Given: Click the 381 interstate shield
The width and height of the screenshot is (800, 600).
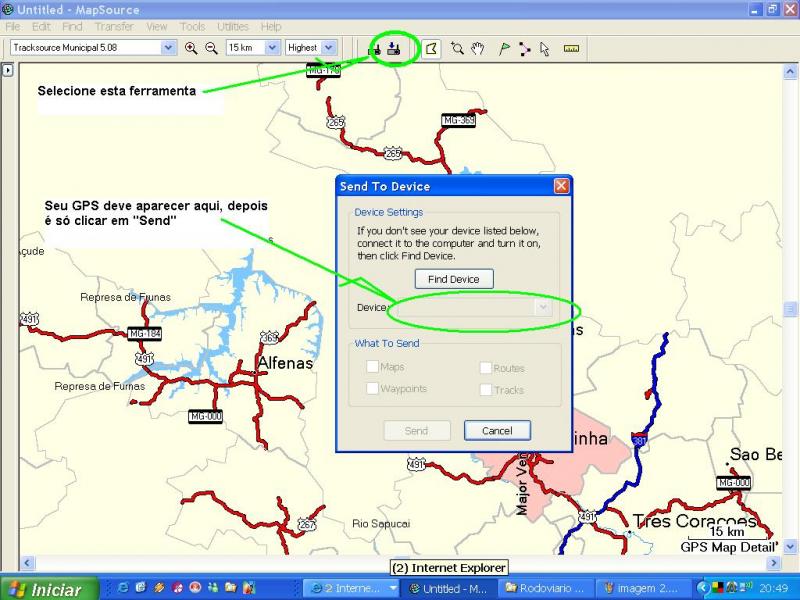Looking at the screenshot, I should click(640, 439).
